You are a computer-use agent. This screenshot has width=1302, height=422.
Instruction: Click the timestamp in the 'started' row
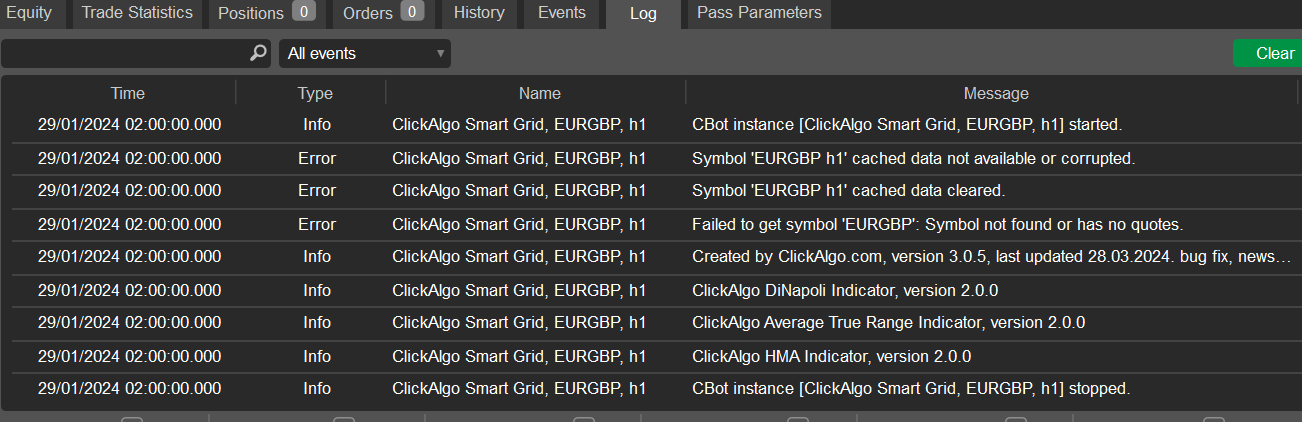[129, 125]
